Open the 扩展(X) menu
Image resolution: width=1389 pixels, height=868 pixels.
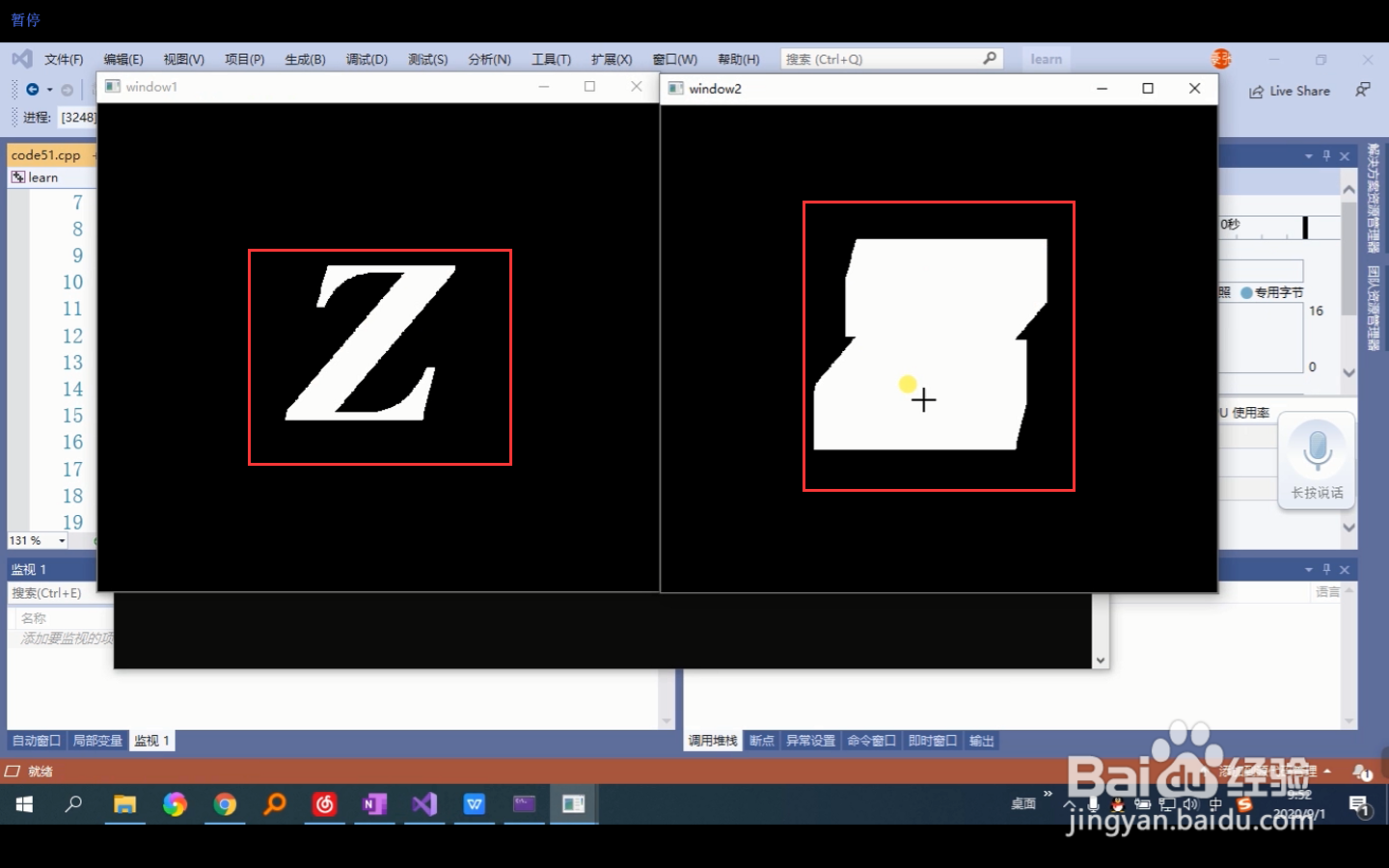click(x=612, y=59)
